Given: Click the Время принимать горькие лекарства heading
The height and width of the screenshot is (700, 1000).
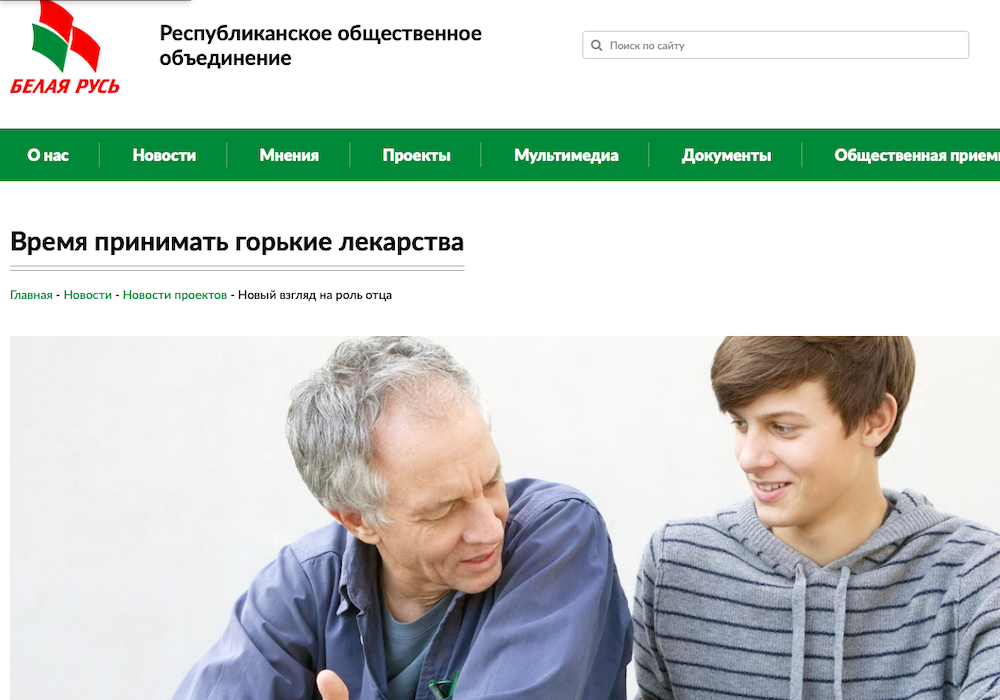Looking at the screenshot, I should [237, 242].
